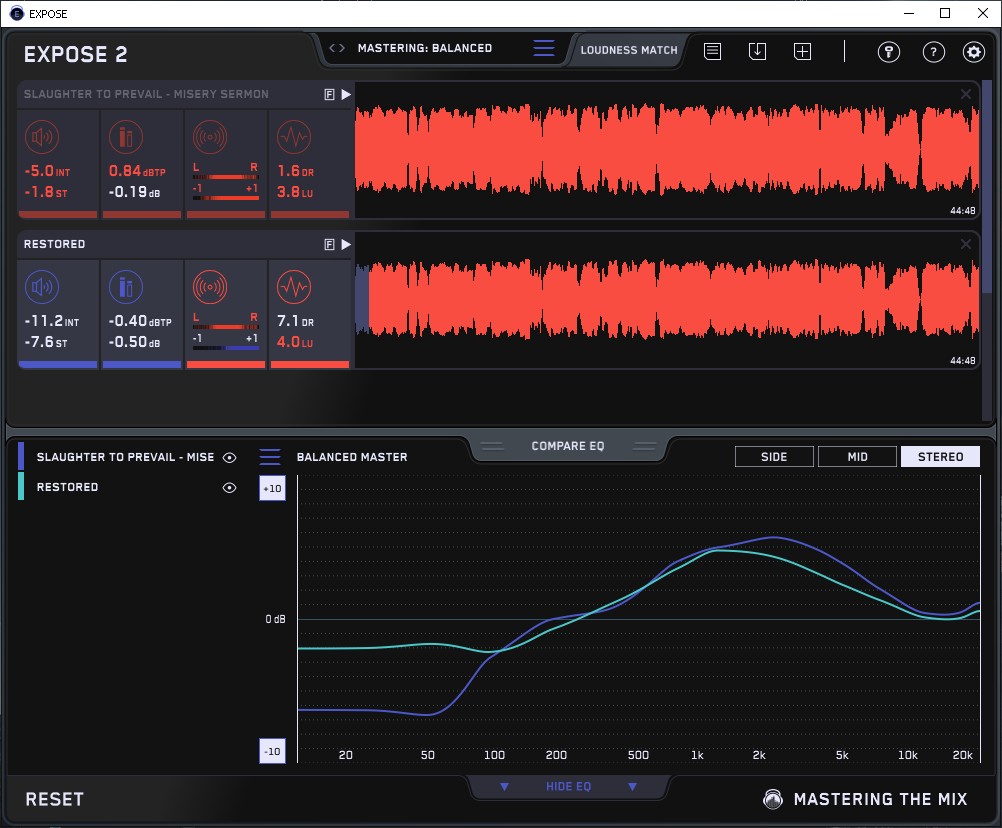Screen dimensions: 1002x828
Task: Toggle the Loudness Match button
Action: [629, 49]
